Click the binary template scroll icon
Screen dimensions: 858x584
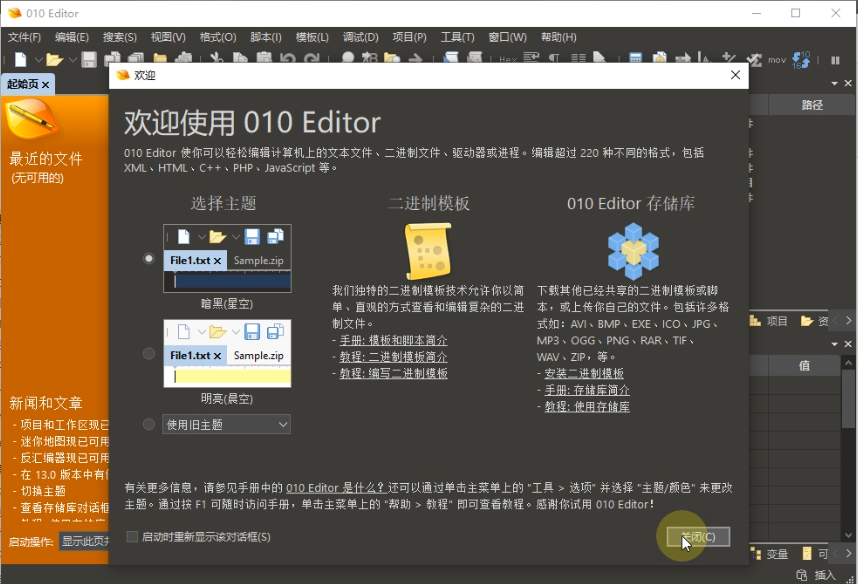[428, 251]
